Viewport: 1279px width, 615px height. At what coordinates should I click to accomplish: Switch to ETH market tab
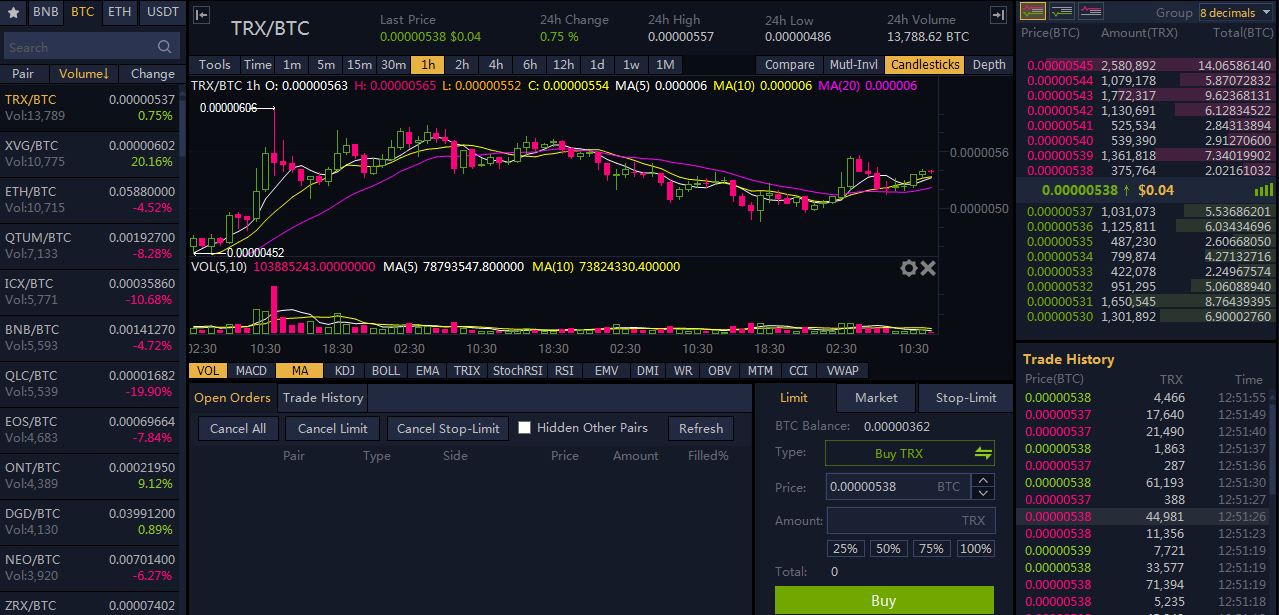tap(119, 13)
